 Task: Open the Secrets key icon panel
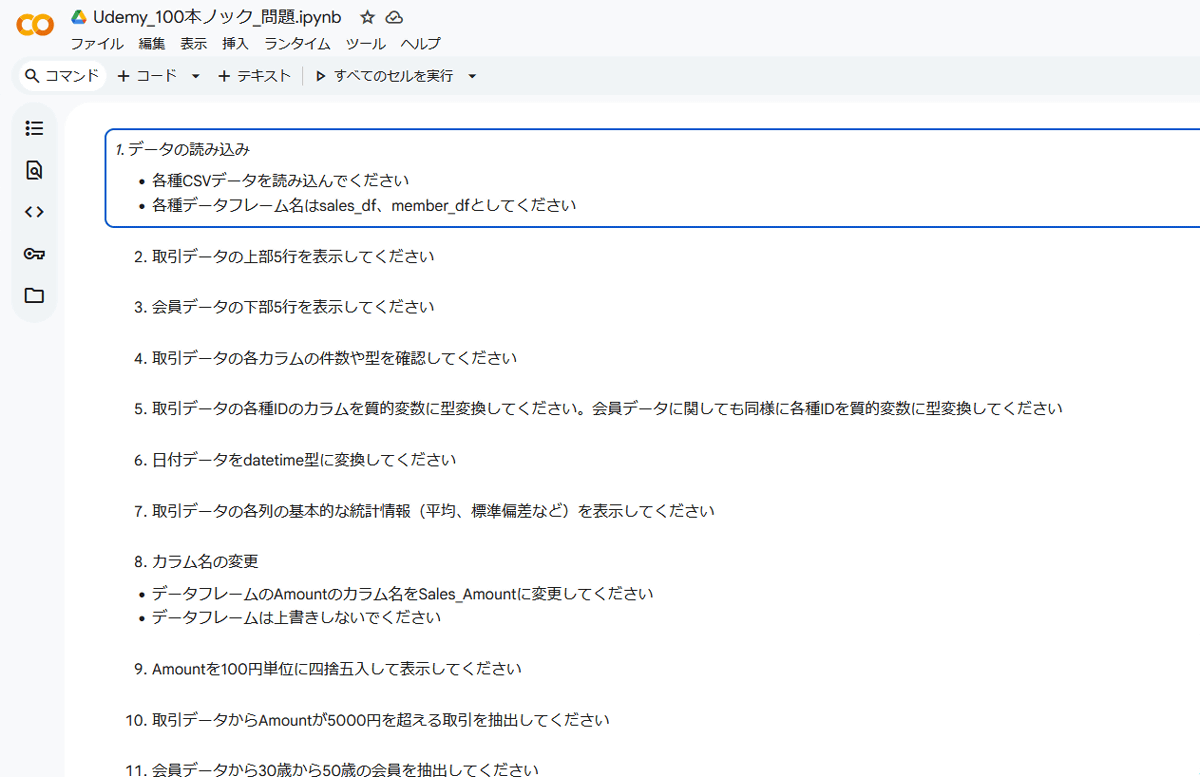coord(34,254)
